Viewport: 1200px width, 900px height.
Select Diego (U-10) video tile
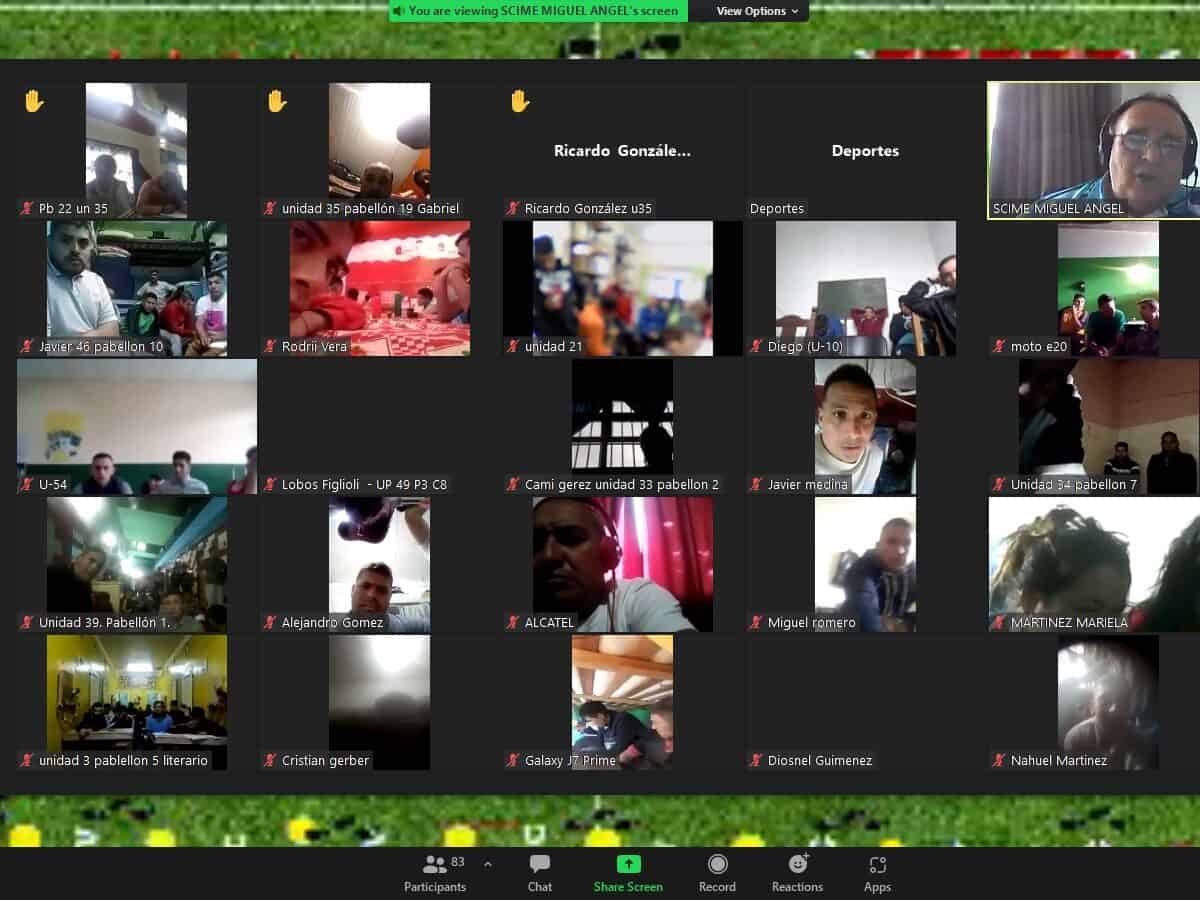point(866,288)
